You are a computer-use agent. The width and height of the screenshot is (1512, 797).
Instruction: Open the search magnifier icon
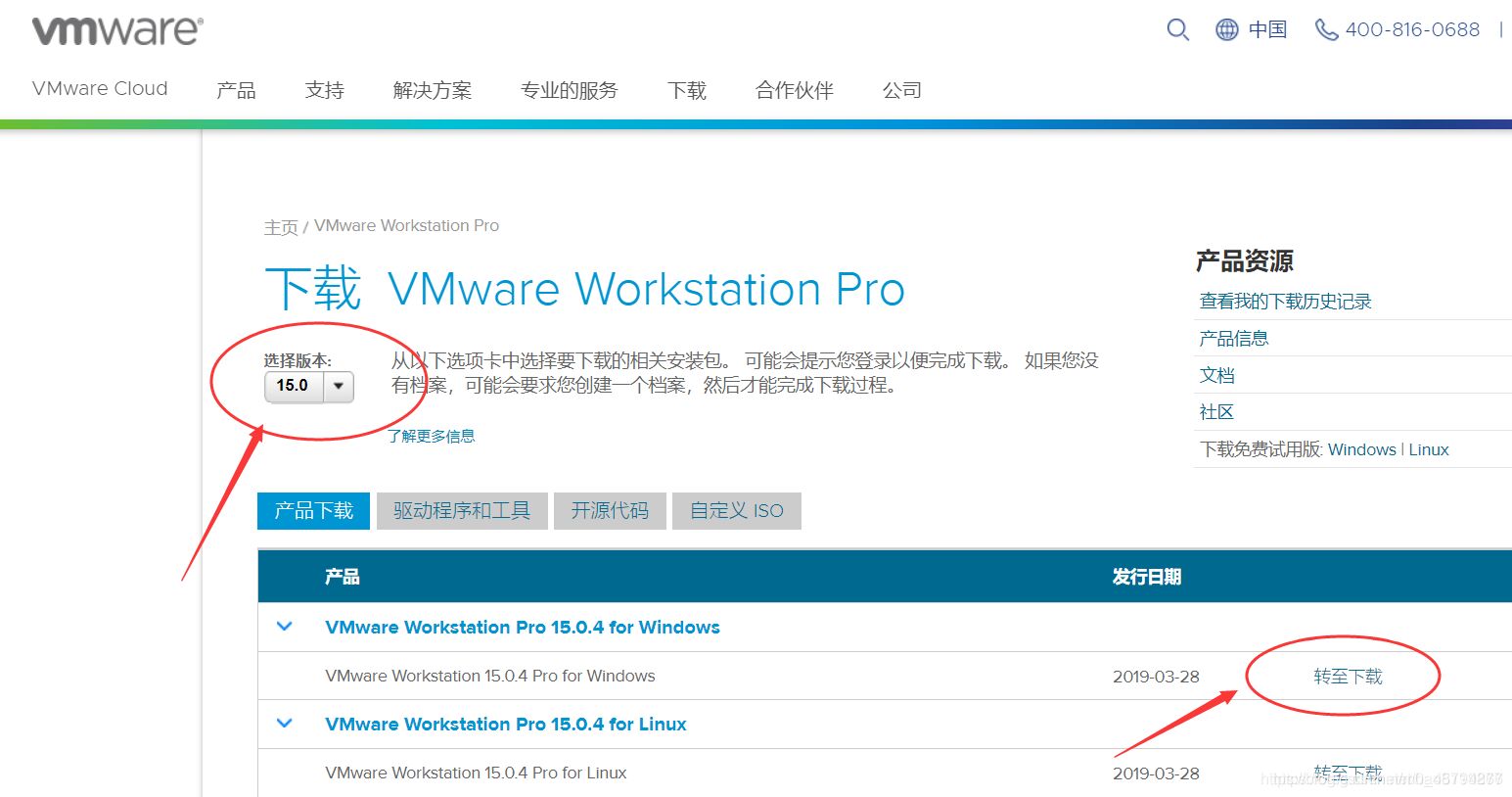1178,30
